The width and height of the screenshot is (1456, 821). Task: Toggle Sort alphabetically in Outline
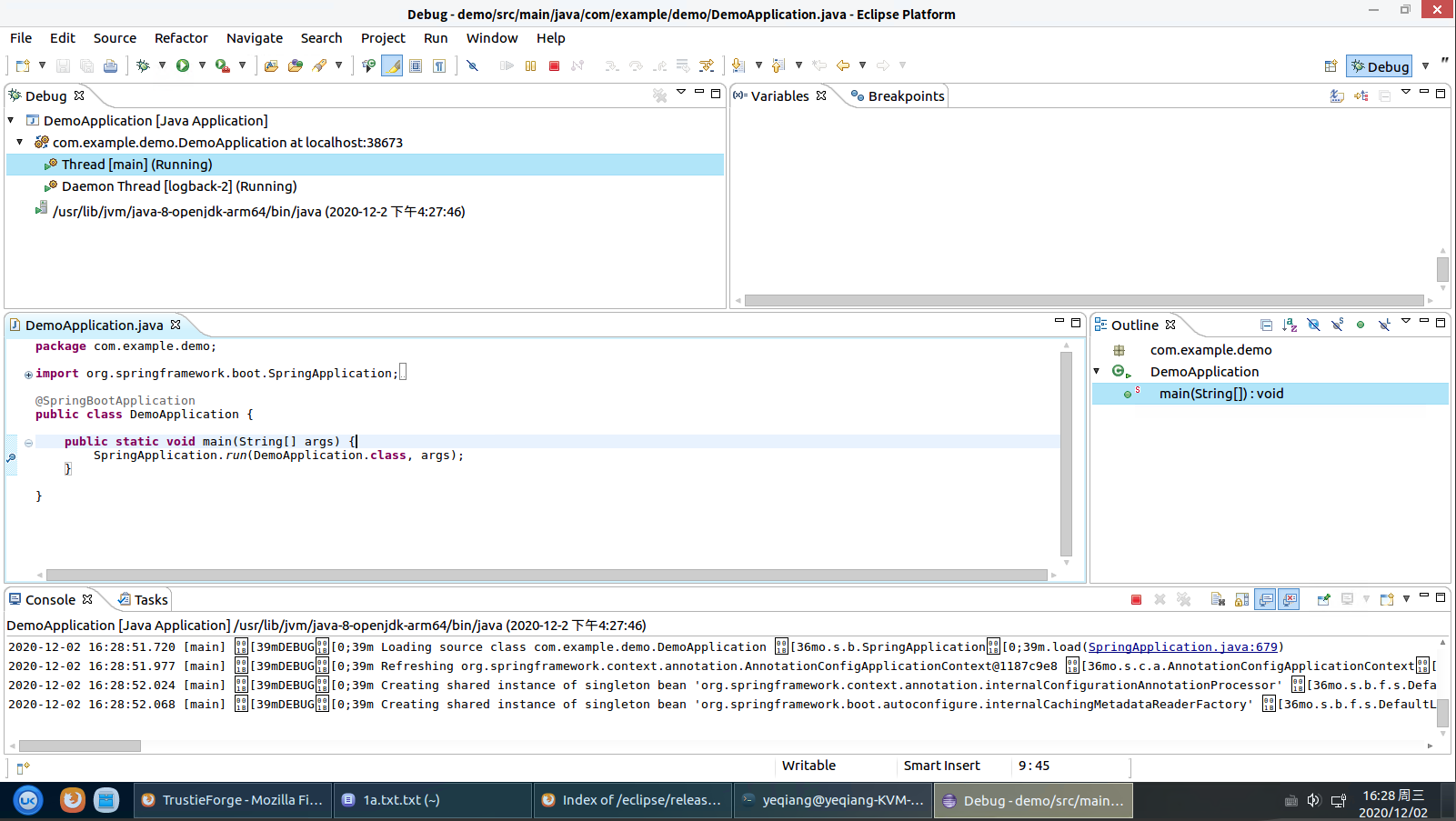(1290, 325)
